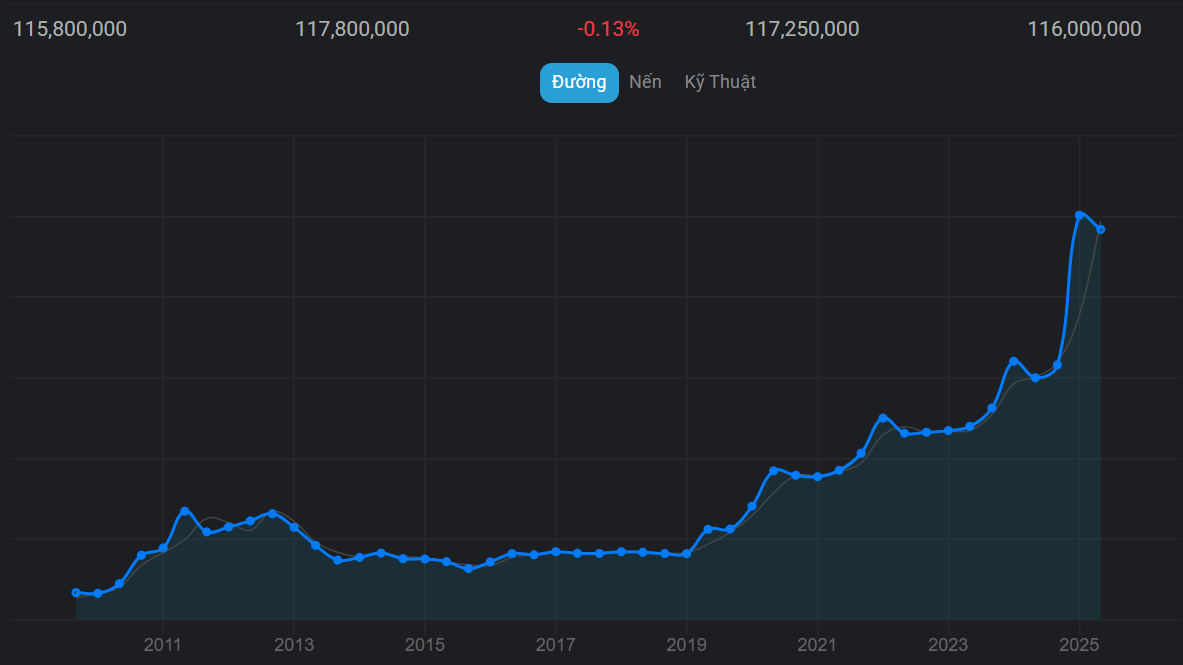The height and width of the screenshot is (665, 1183).
Task: Click the 117,800,000 price value
Action: [x=352, y=29]
